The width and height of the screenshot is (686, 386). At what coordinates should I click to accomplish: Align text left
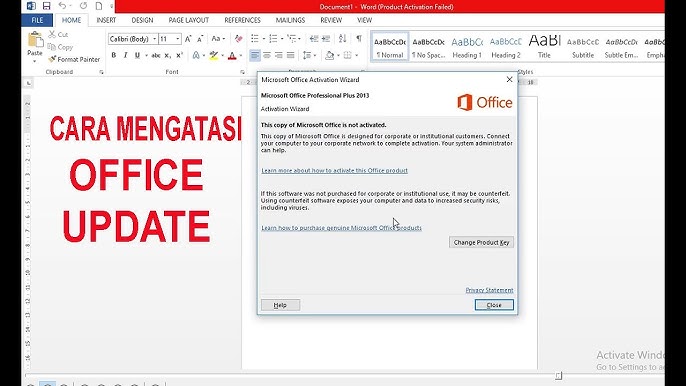point(255,55)
